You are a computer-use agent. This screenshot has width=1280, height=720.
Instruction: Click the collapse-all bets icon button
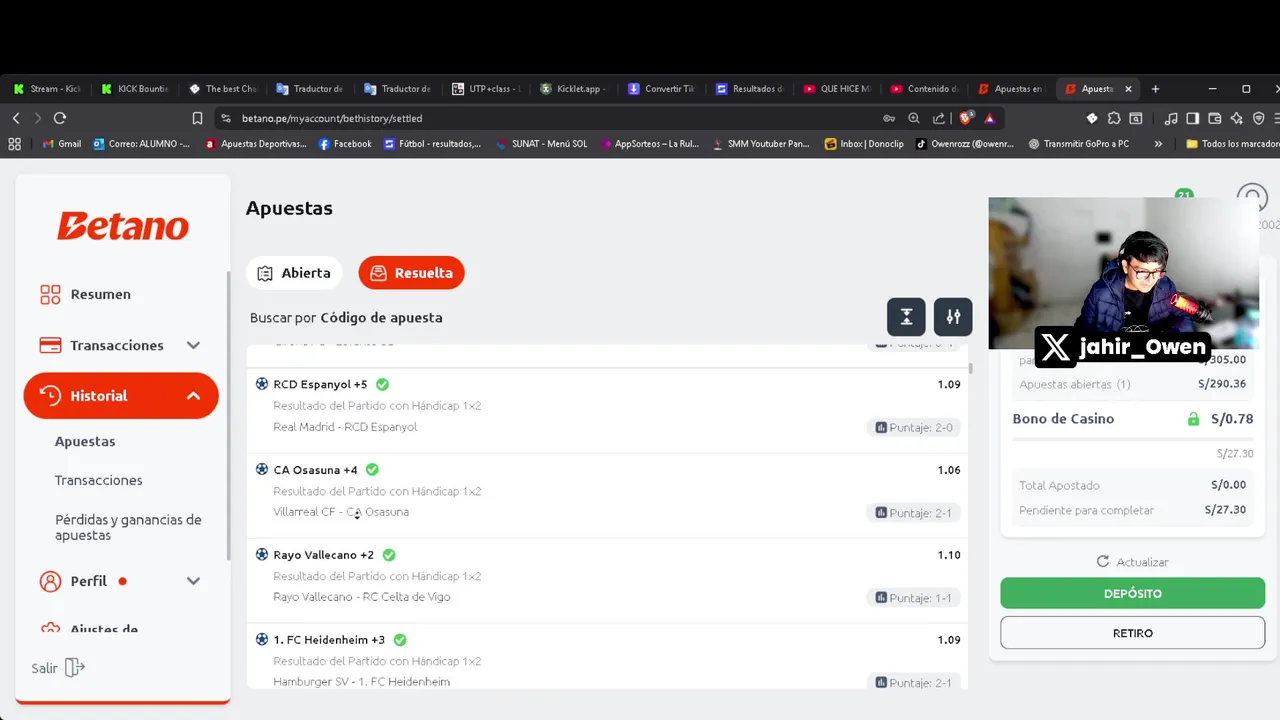pyautogui.click(x=906, y=317)
